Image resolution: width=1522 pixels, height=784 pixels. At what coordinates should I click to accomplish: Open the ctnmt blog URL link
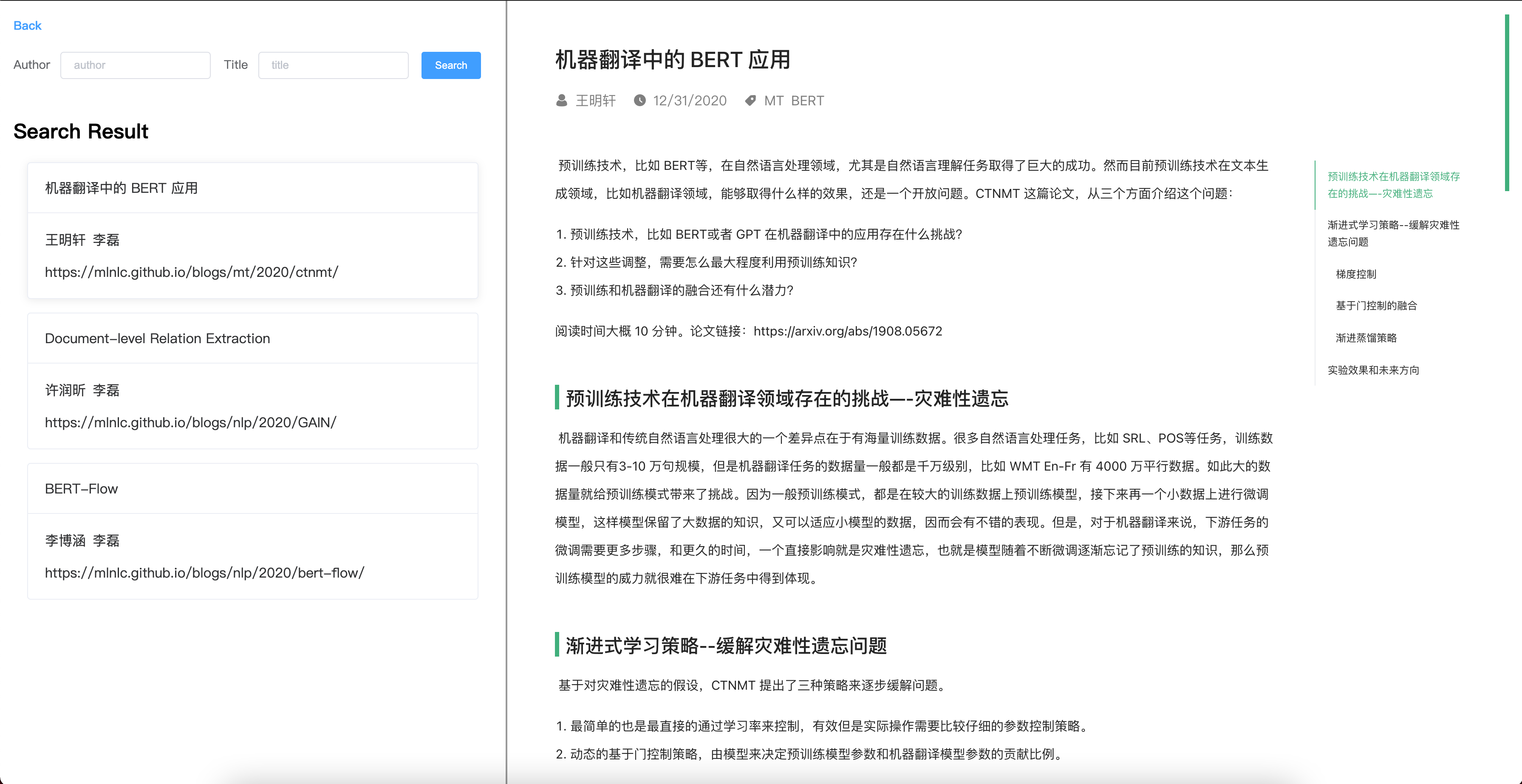[192, 272]
